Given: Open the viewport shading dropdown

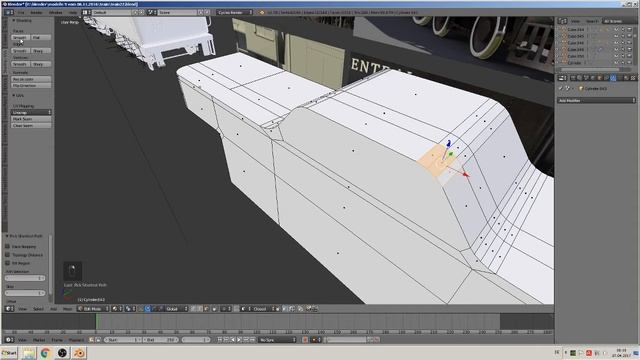Looking at the screenshot, I should (117, 309).
